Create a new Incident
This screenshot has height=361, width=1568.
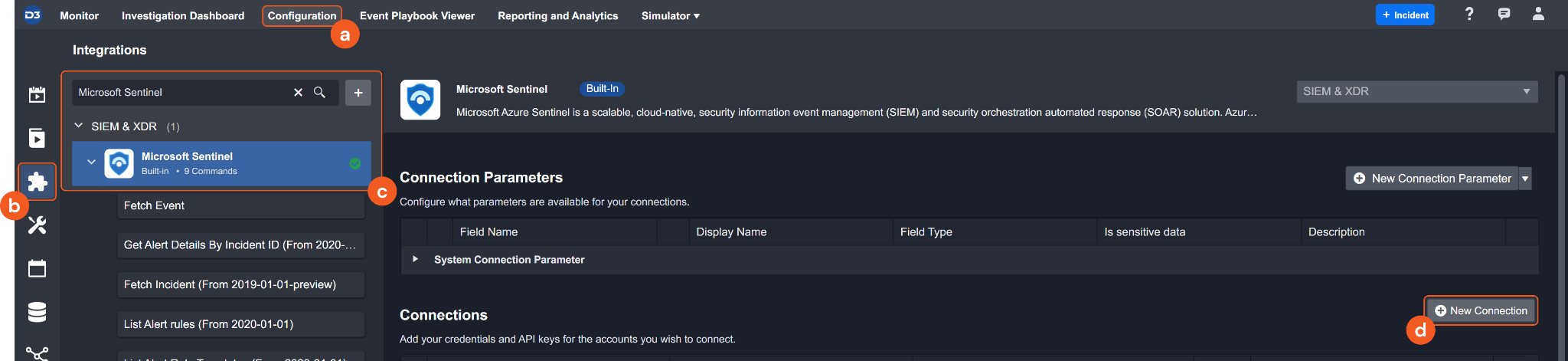[1405, 15]
